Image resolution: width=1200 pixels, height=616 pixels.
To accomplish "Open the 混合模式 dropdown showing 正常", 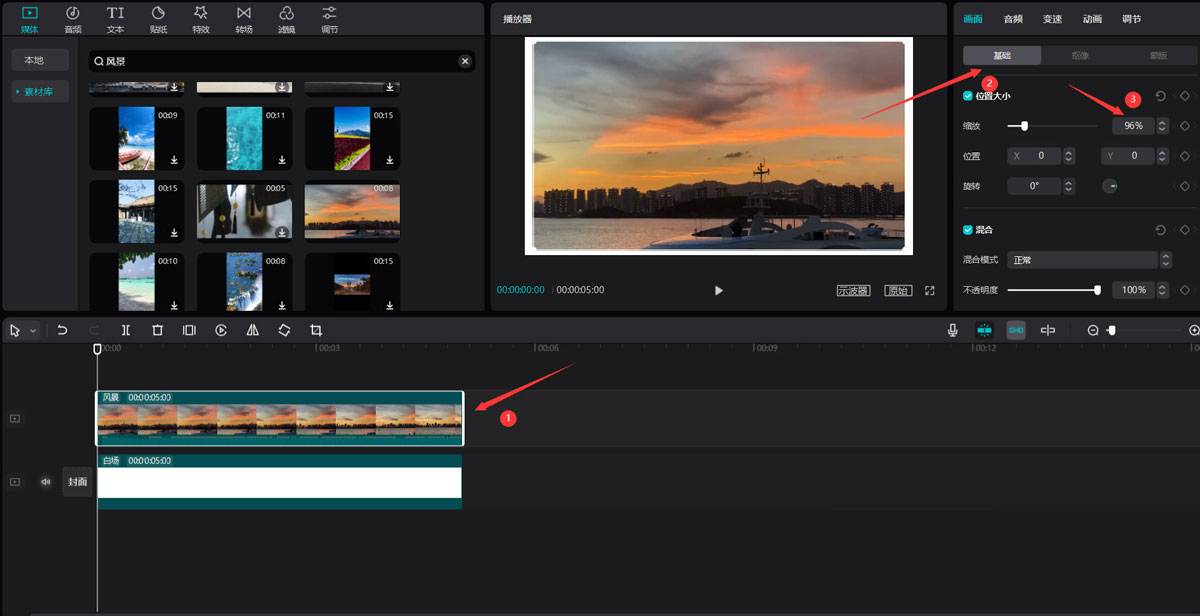I will click(x=1088, y=260).
